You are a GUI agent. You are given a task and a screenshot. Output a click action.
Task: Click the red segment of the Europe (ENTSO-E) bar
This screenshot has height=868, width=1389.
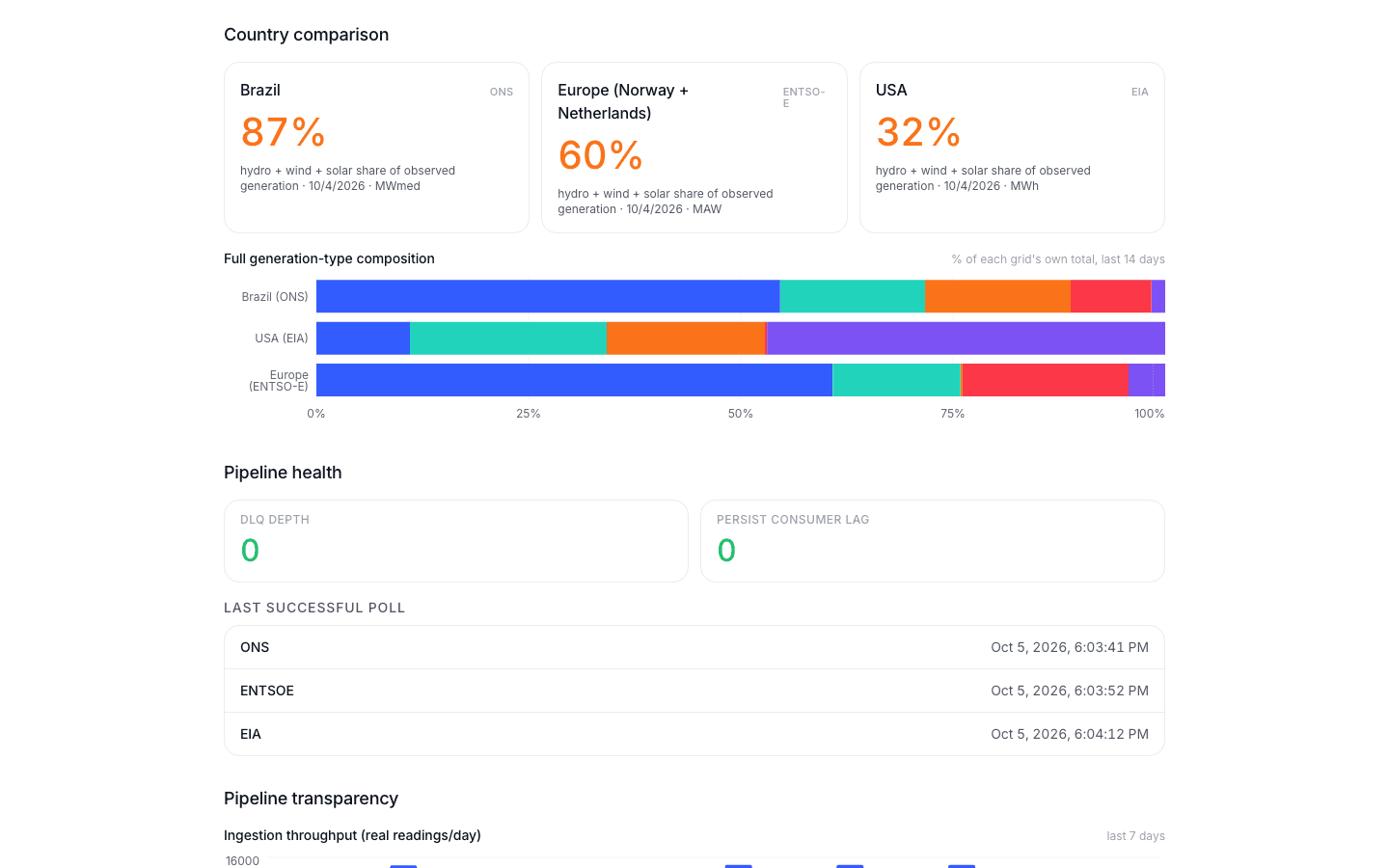1045,380
